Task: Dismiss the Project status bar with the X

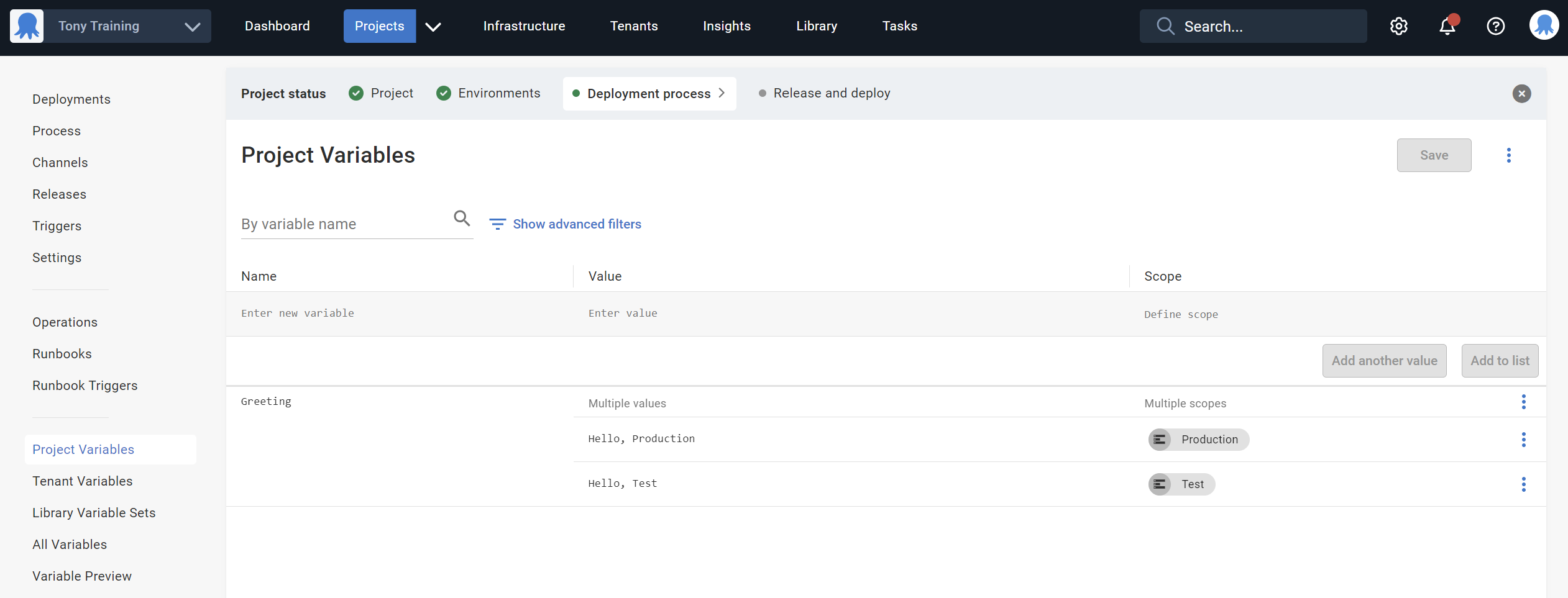Action: click(1521, 93)
